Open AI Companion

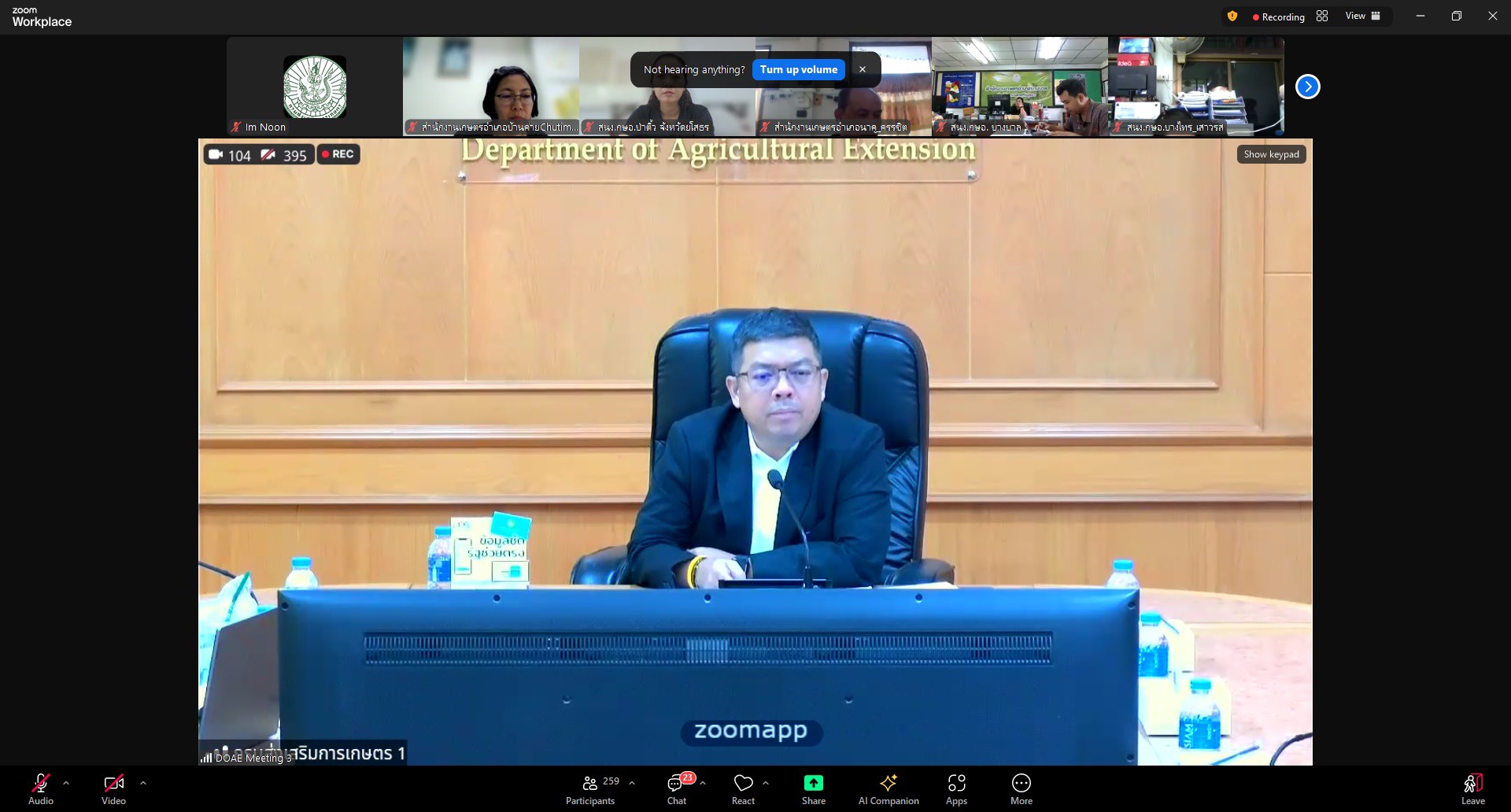click(x=888, y=789)
